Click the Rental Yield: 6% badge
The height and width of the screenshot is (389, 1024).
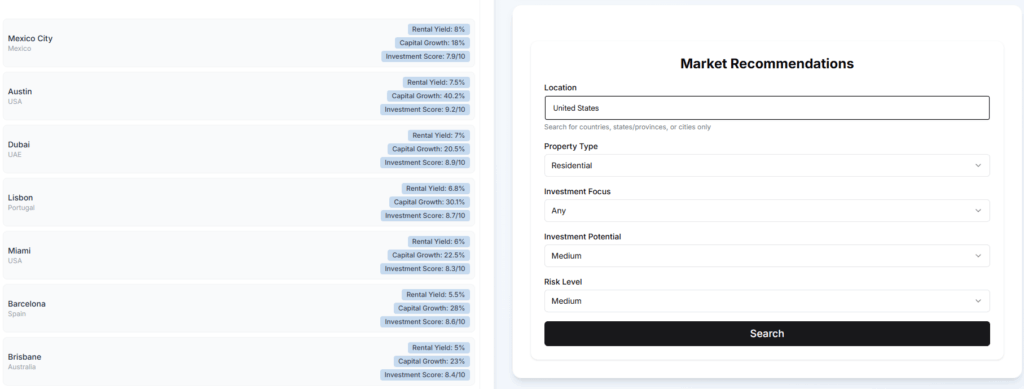click(439, 241)
